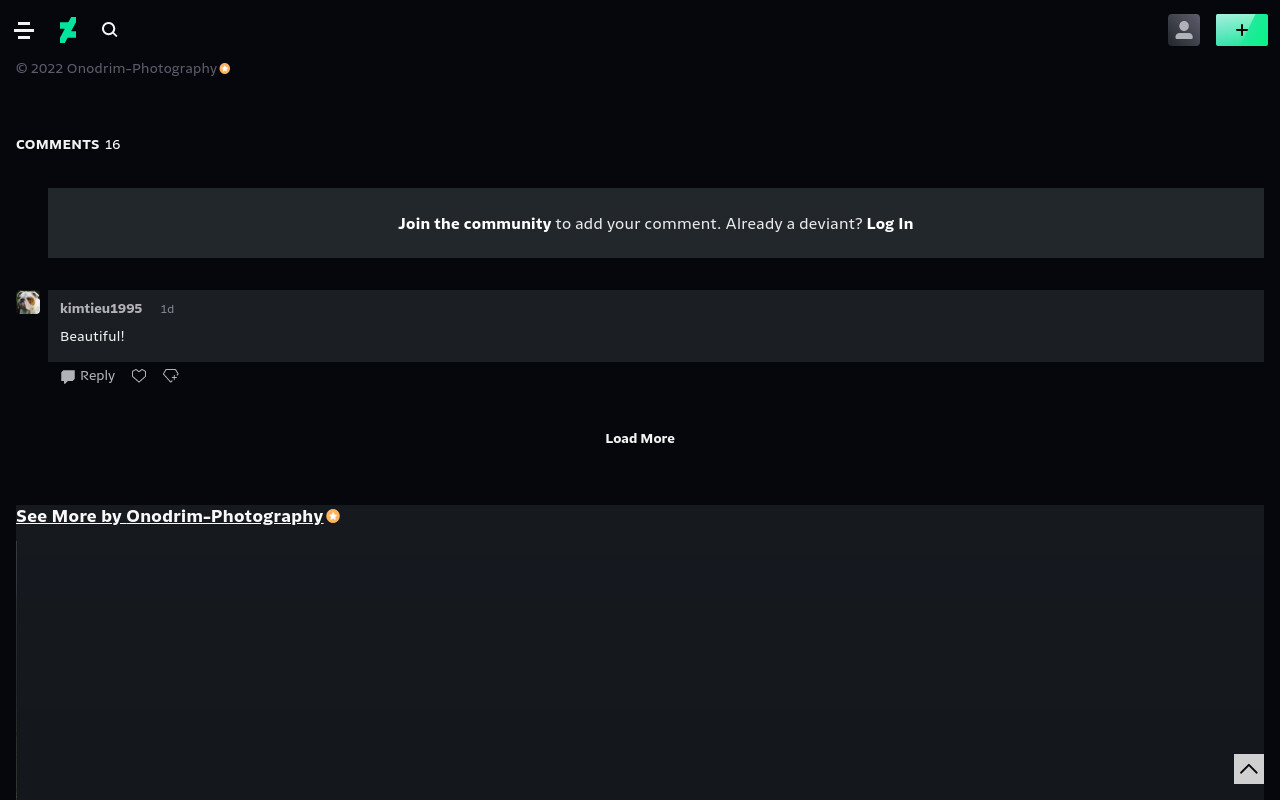
Task: Open the user profile avatar menu
Action: coord(1184,30)
